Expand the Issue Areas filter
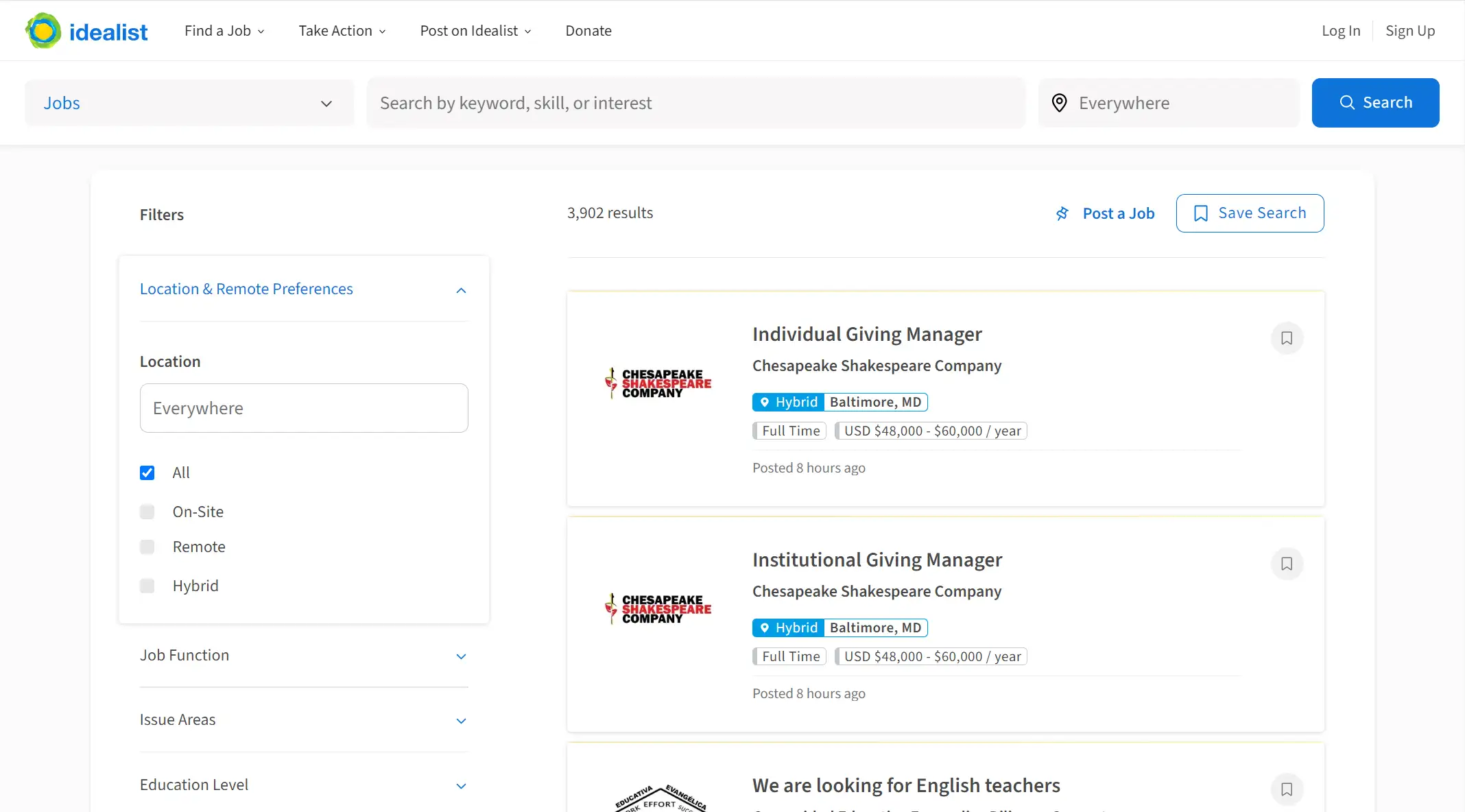 (303, 720)
